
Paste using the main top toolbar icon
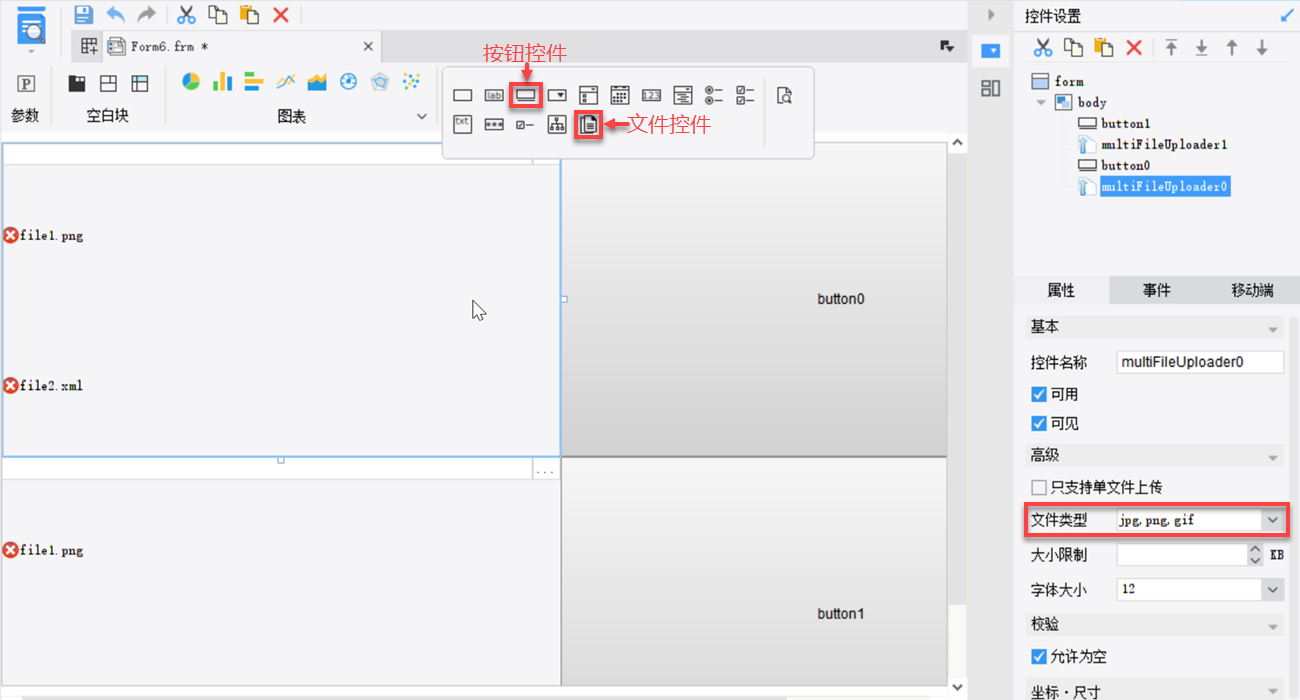(x=249, y=14)
